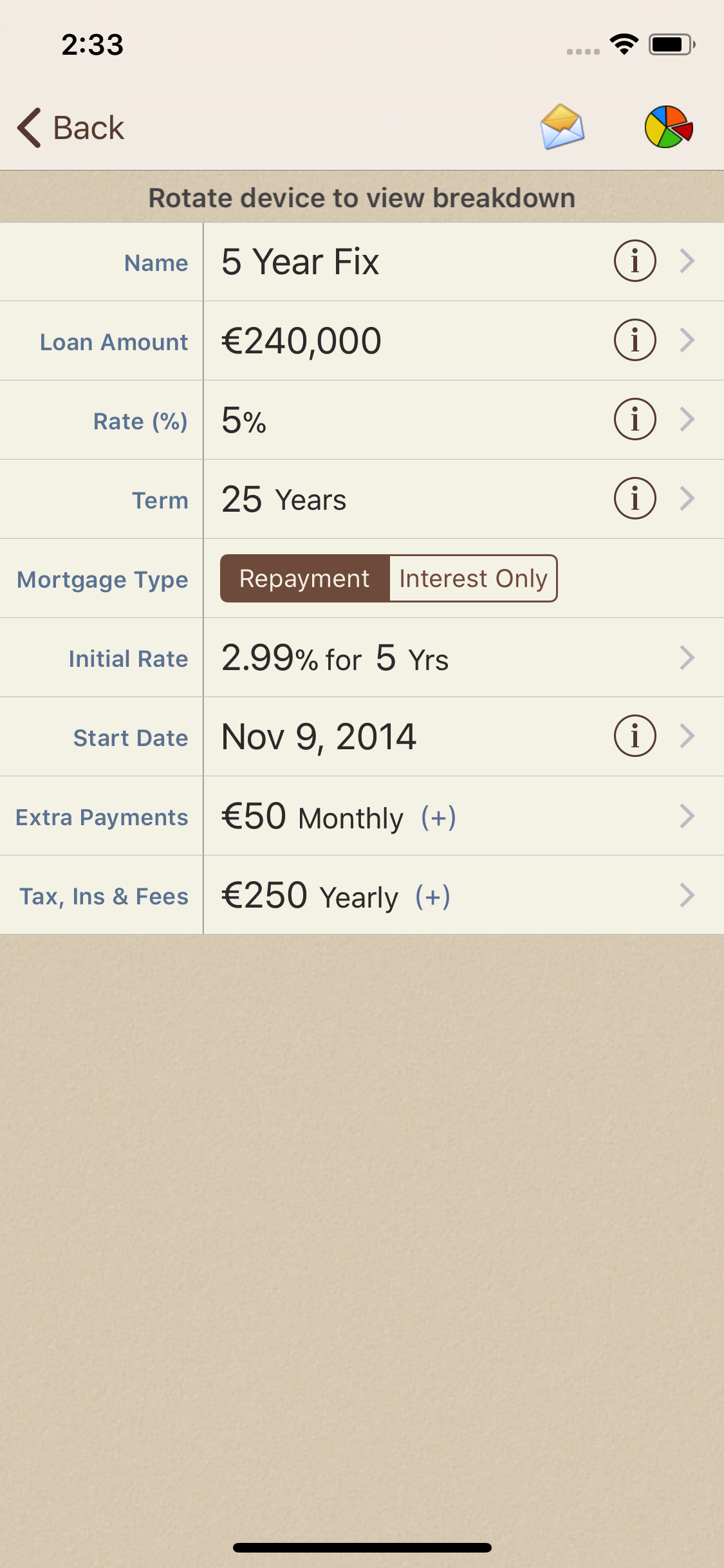Tap the Term info icon
This screenshot has height=1568, width=724.
[635, 499]
